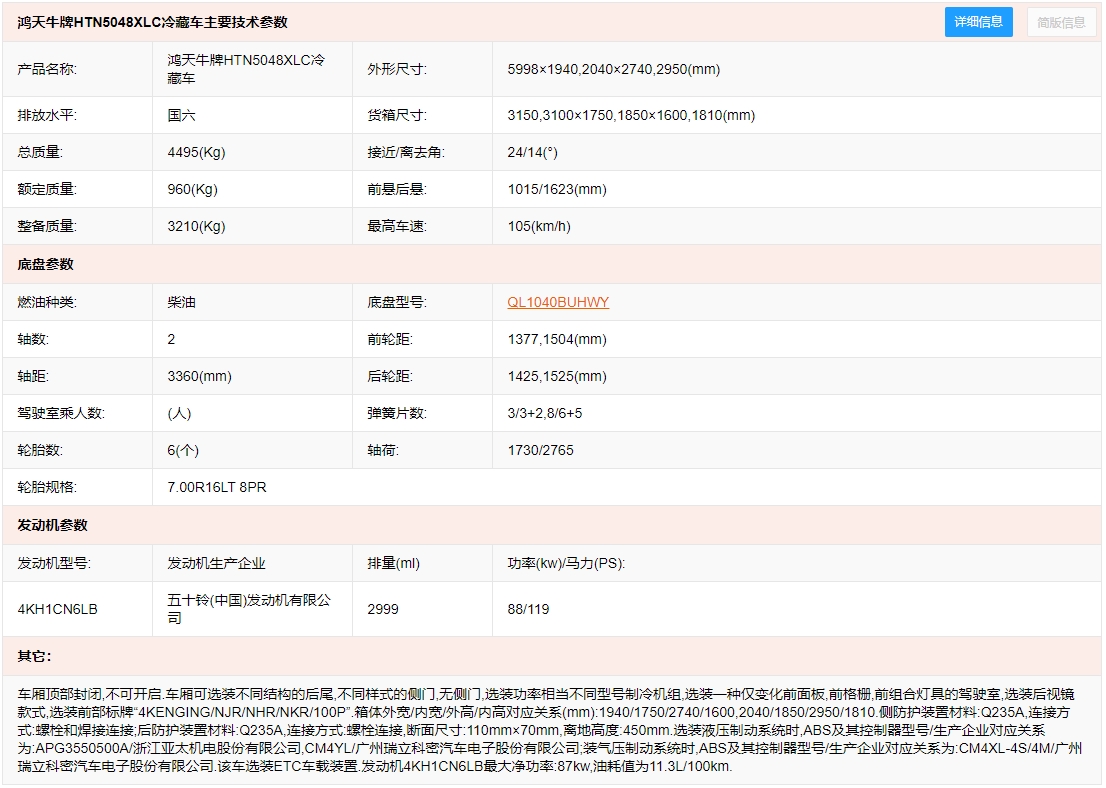Click the overhang value 1015/1623(mm)

click(557, 189)
